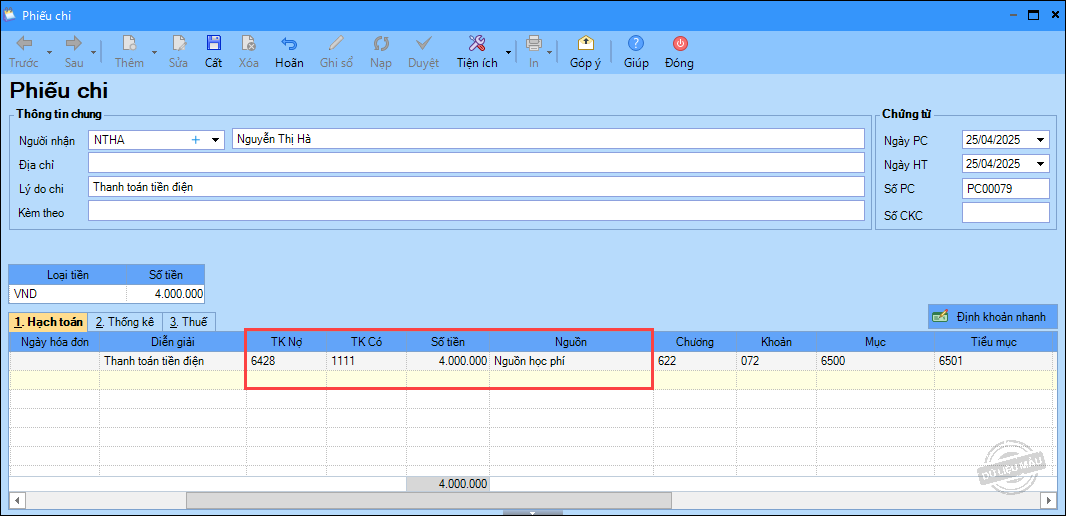Expand the Sau dropdown arrow
This screenshot has width=1066, height=516.
pos(93,52)
